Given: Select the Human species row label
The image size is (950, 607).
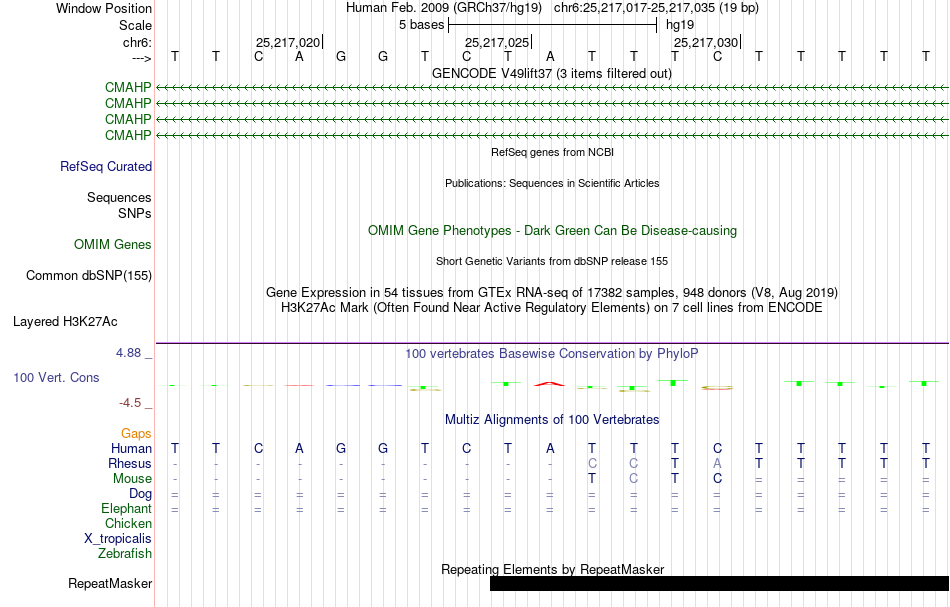Looking at the screenshot, I should pos(131,449).
